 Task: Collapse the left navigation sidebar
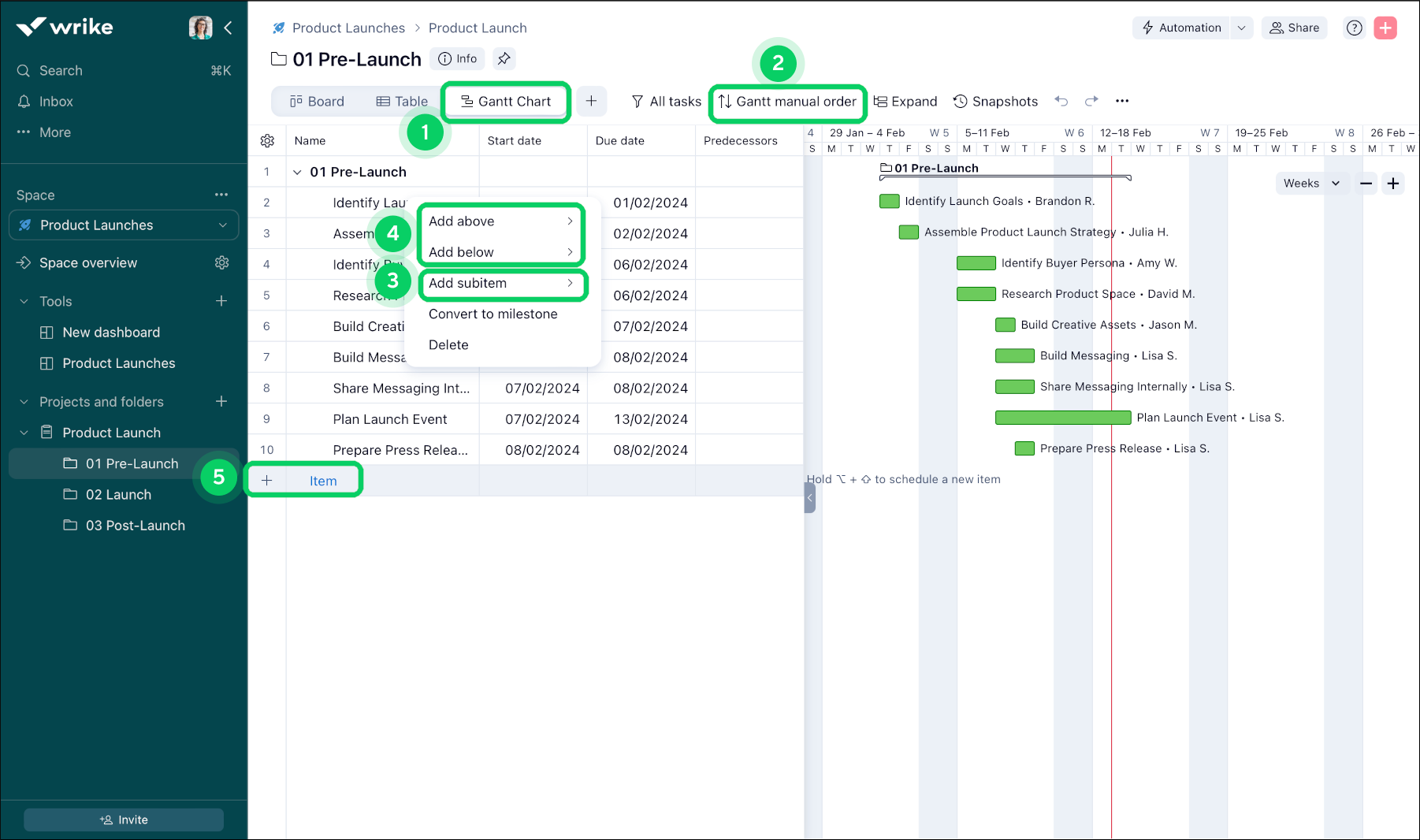[228, 28]
